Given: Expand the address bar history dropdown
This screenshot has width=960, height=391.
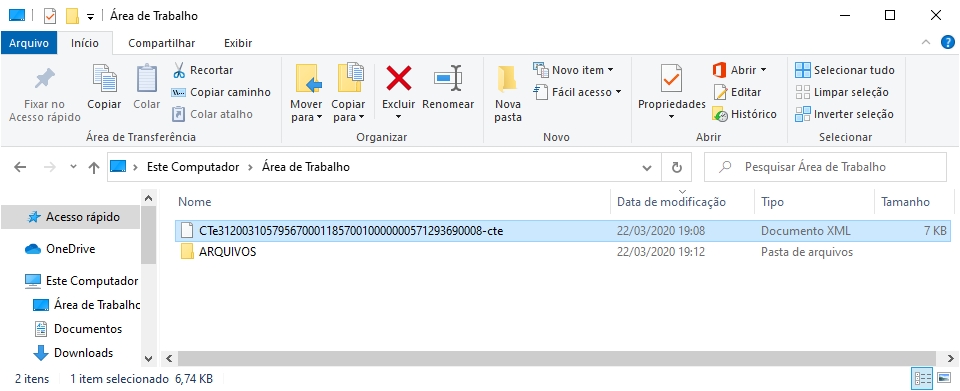Looking at the screenshot, I should pyautogui.click(x=647, y=167).
